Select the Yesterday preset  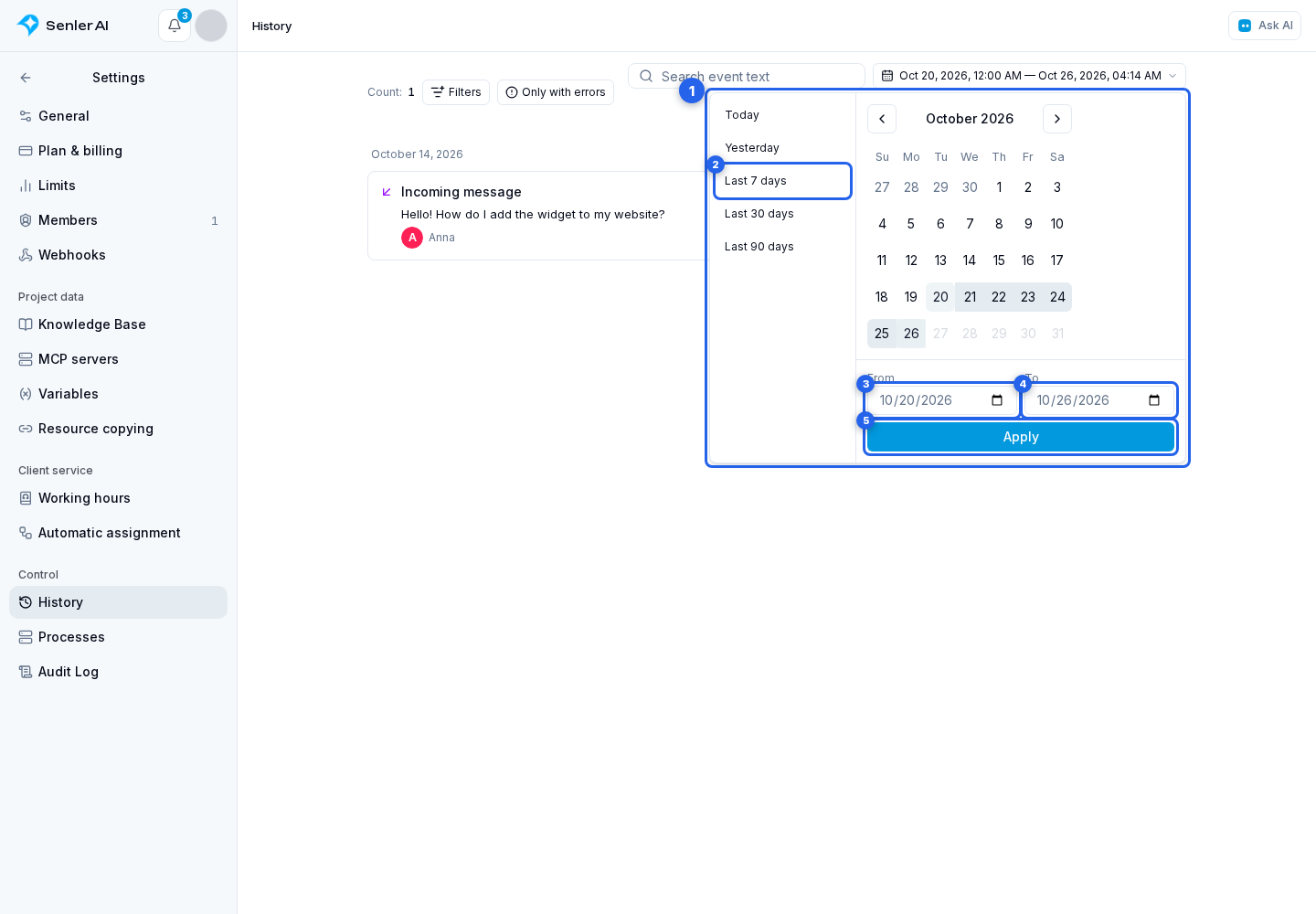[x=782, y=148]
